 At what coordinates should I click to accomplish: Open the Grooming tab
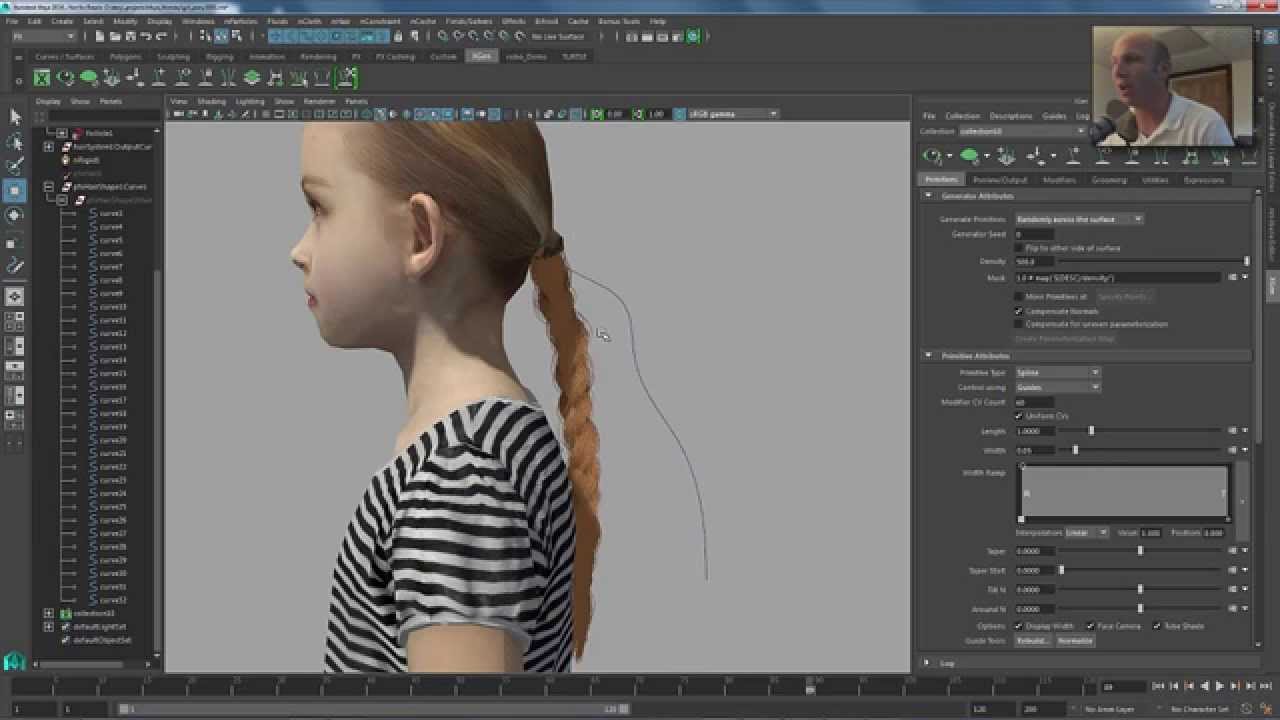1109,180
